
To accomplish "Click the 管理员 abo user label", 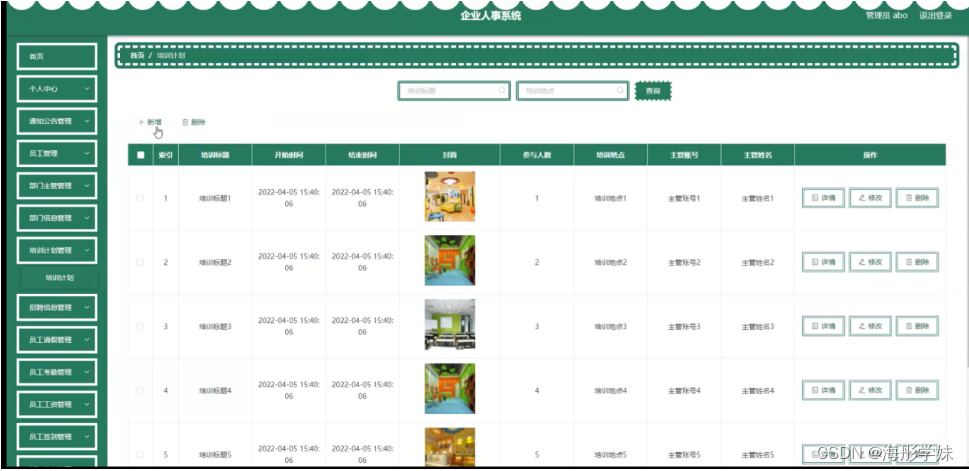I will (x=886, y=15).
